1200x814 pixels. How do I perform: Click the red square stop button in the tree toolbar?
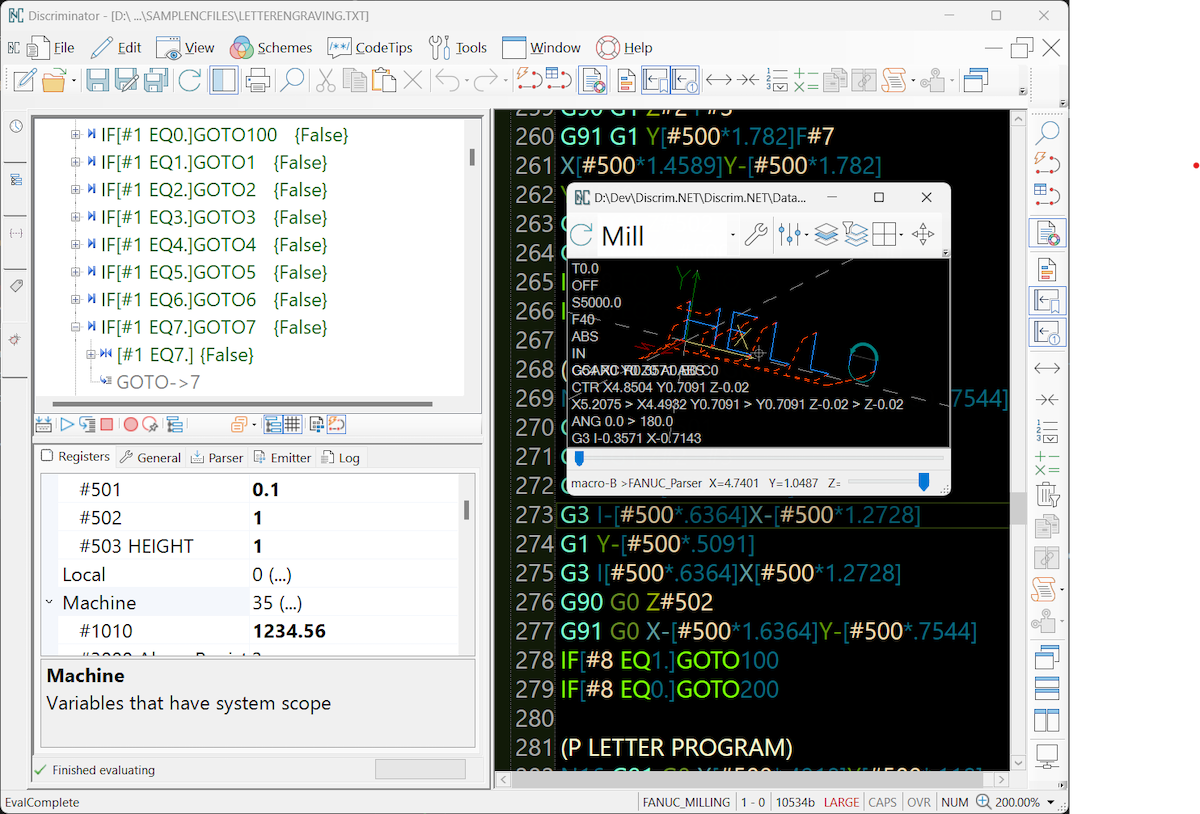(106, 424)
